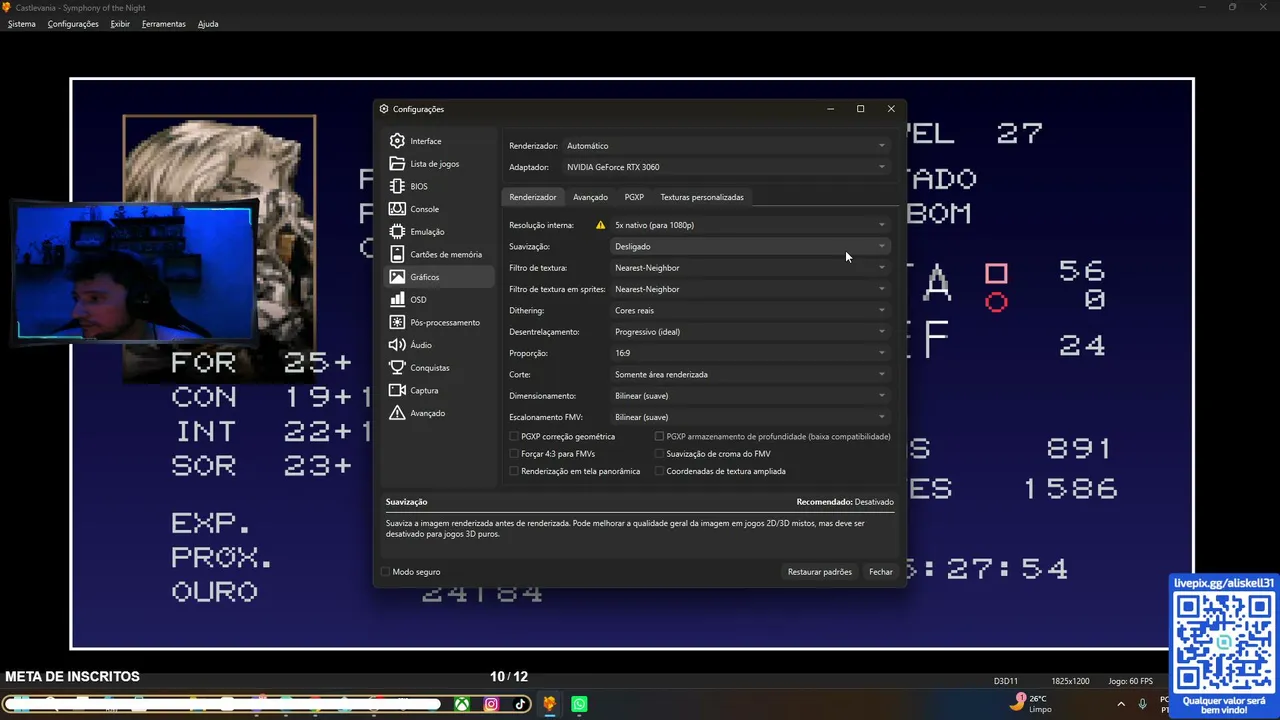
Task: Click the 1825x1200 resolution in status bar
Action: coord(1070,681)
